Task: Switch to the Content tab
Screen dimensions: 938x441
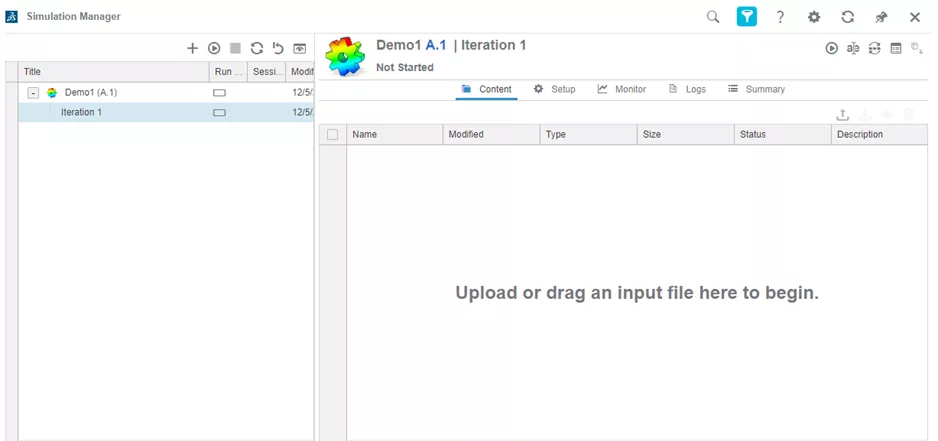Action: click(x=487, y=89)
